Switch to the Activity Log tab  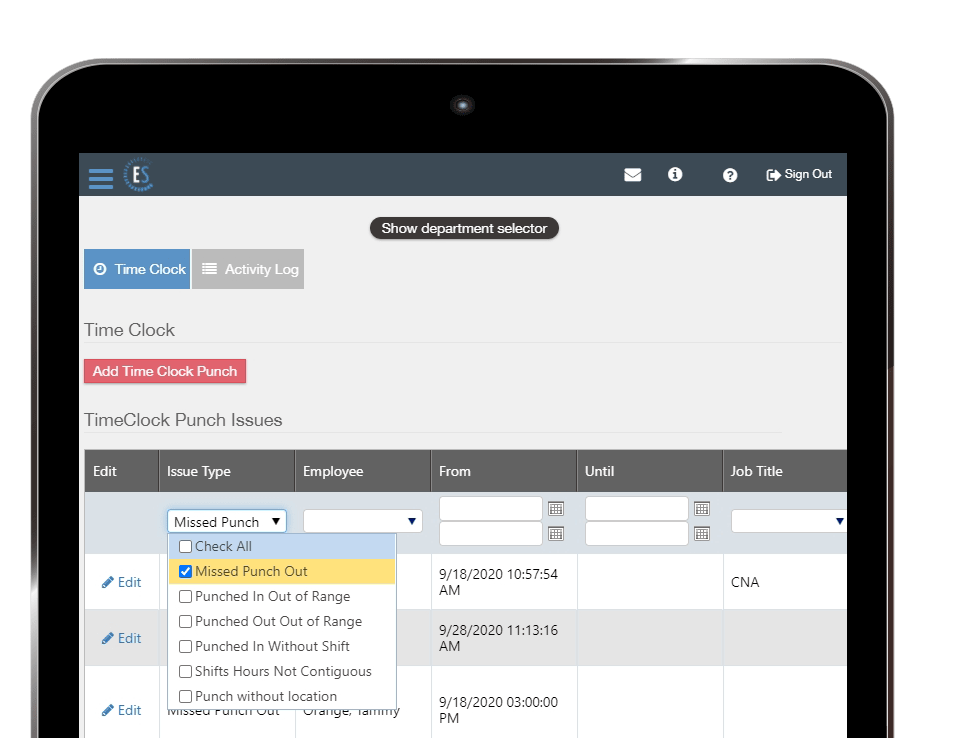point(248,269)
